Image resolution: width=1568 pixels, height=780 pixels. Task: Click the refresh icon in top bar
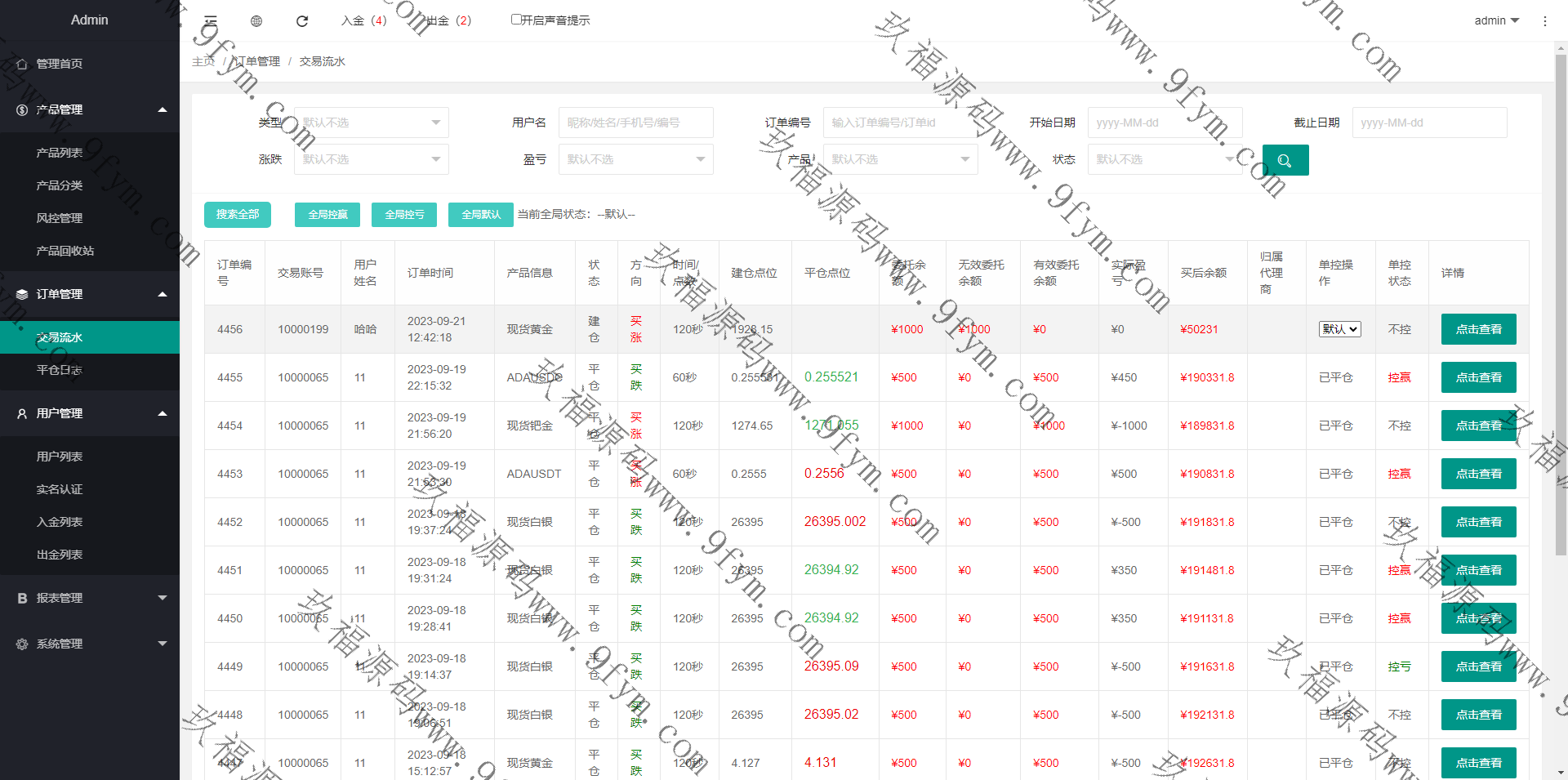tap(302, 20)
